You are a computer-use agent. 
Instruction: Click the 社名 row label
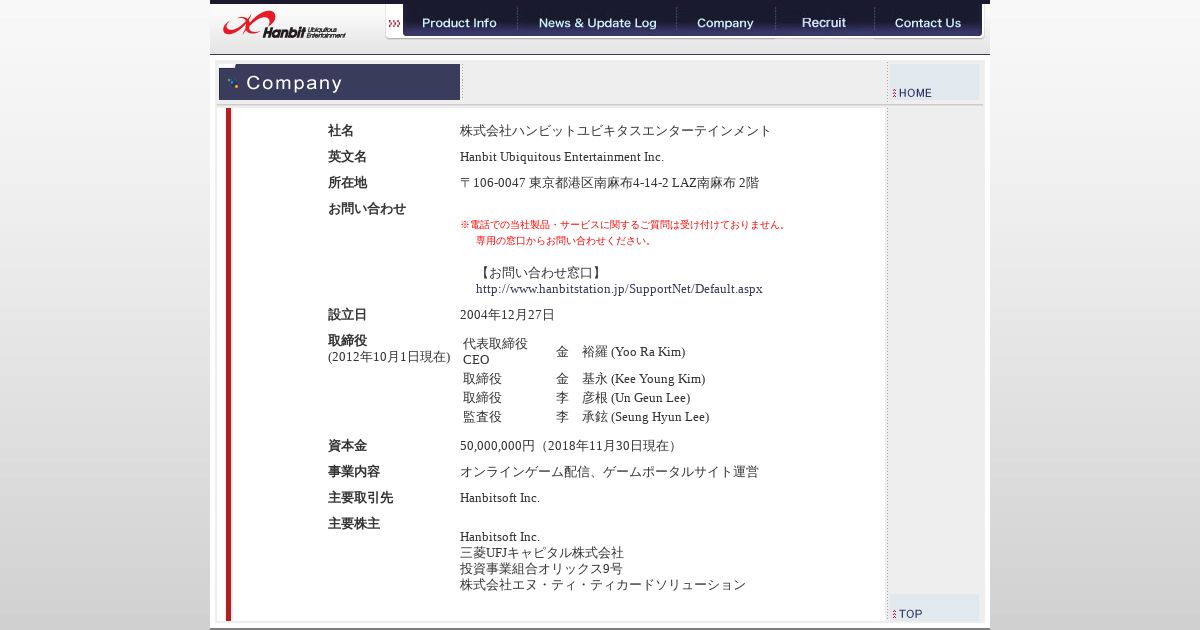341,131
